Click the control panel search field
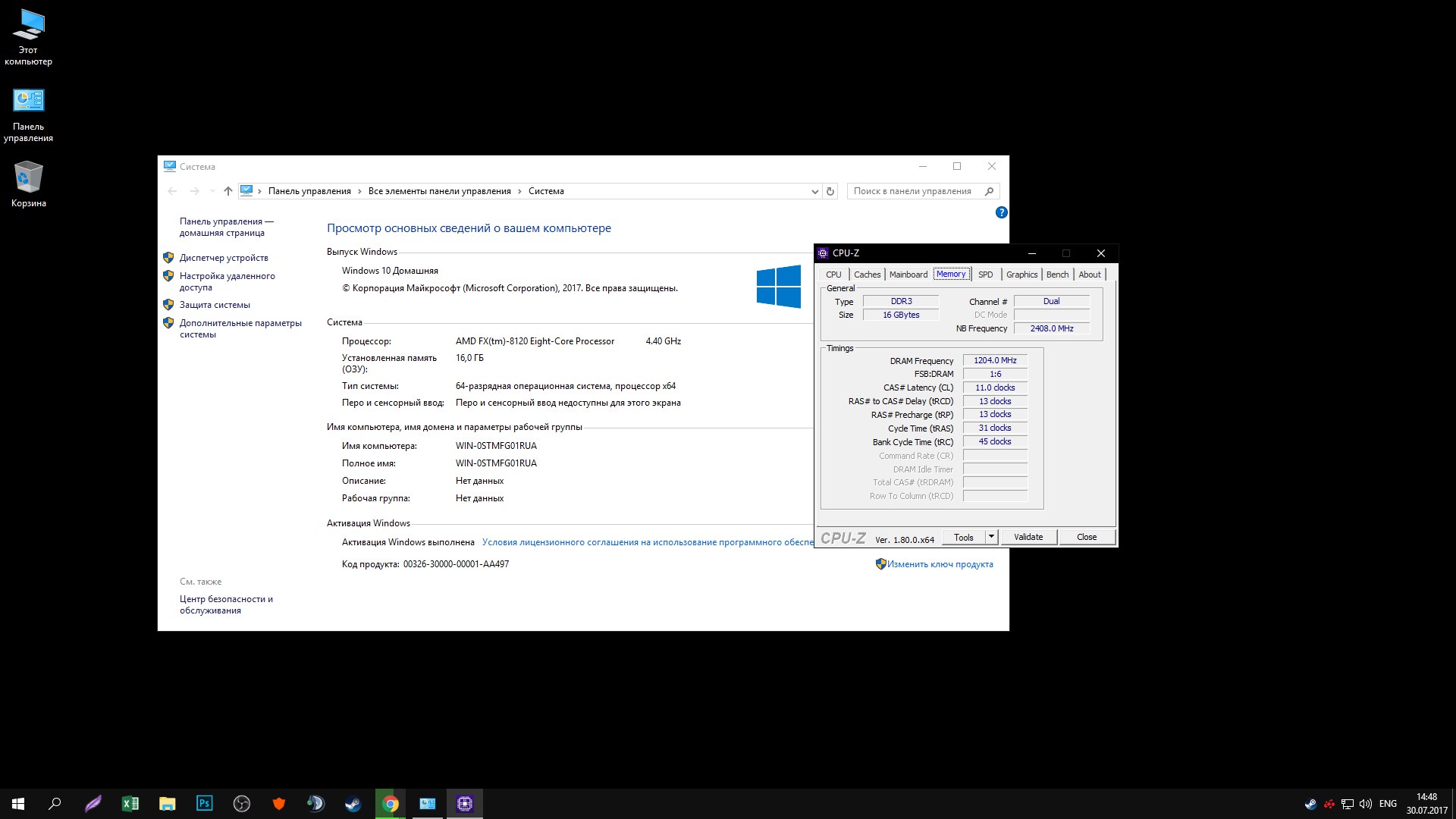This screenshot has height=819, width=1456. coord(914,191)
